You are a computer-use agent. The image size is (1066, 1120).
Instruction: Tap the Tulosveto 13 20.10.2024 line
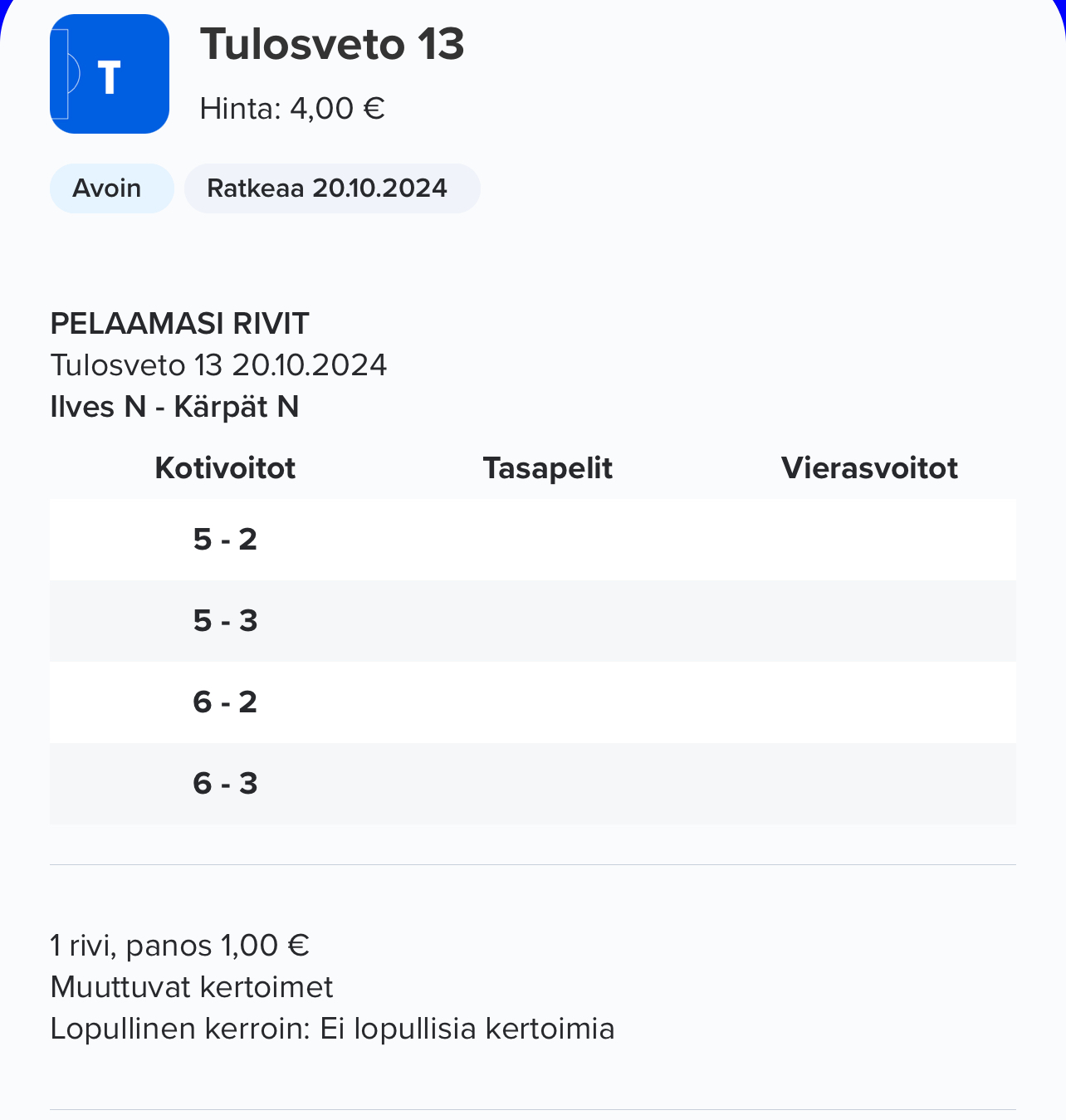coord(218,365)
